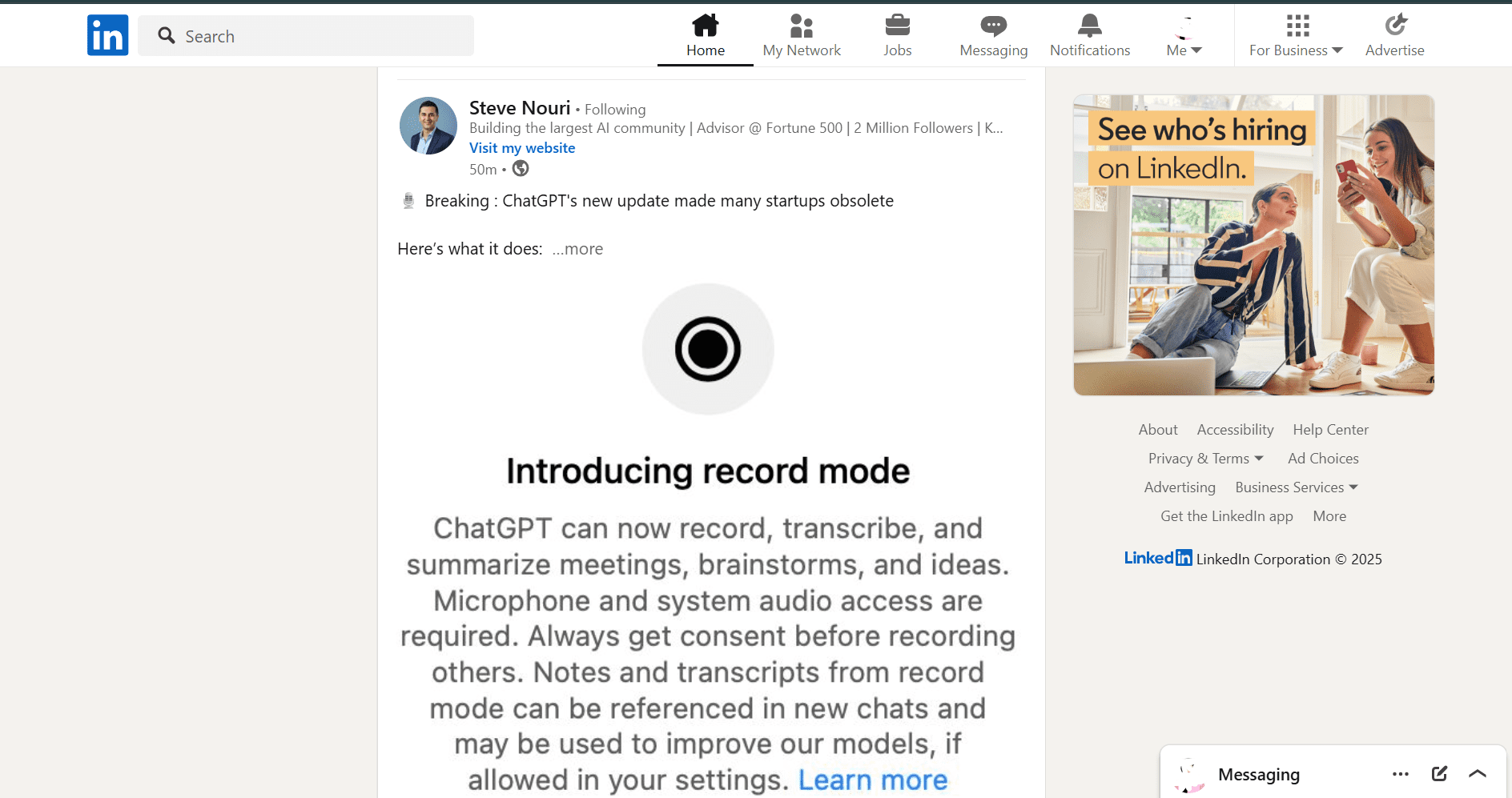Open the Me profile dropdown
This screenshot has width=1512, height=798.
pyautogui.click(x=1184, y=36)
